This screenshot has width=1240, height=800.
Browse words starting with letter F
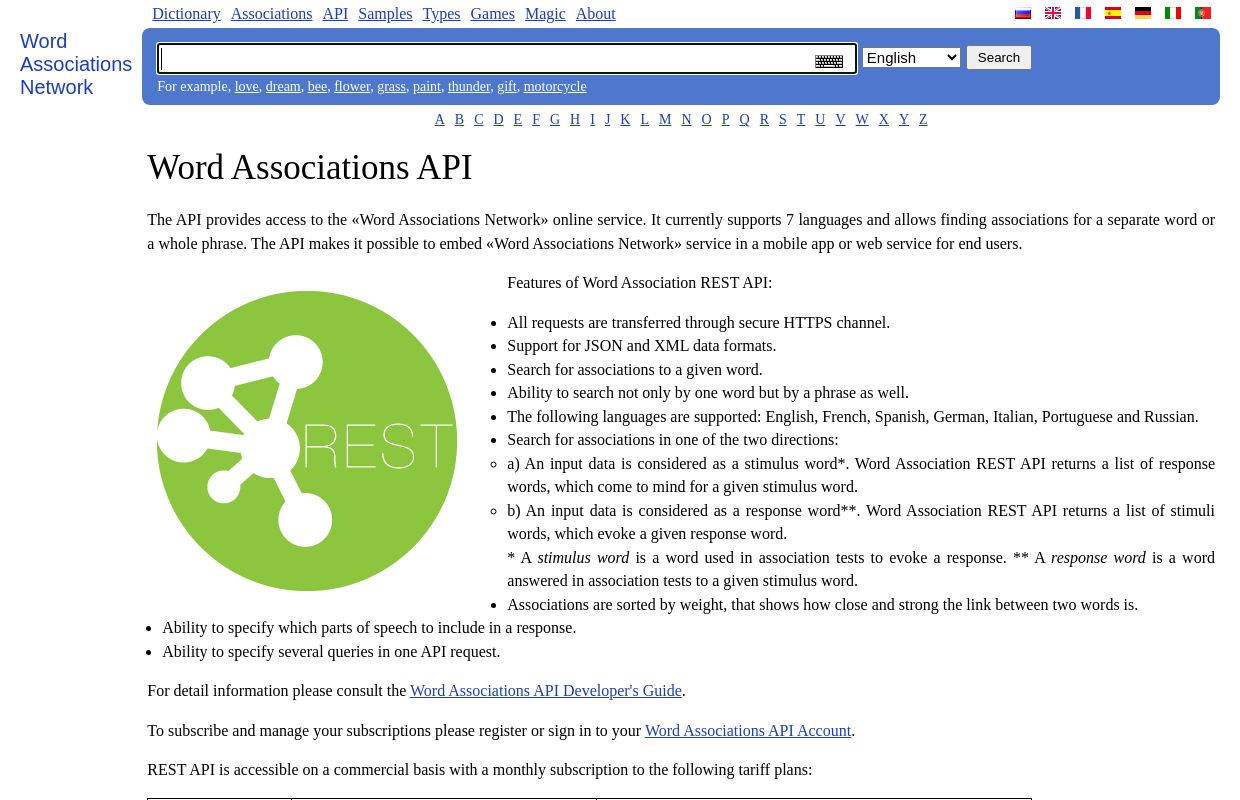pyautogui.click(x=536, y=120)
